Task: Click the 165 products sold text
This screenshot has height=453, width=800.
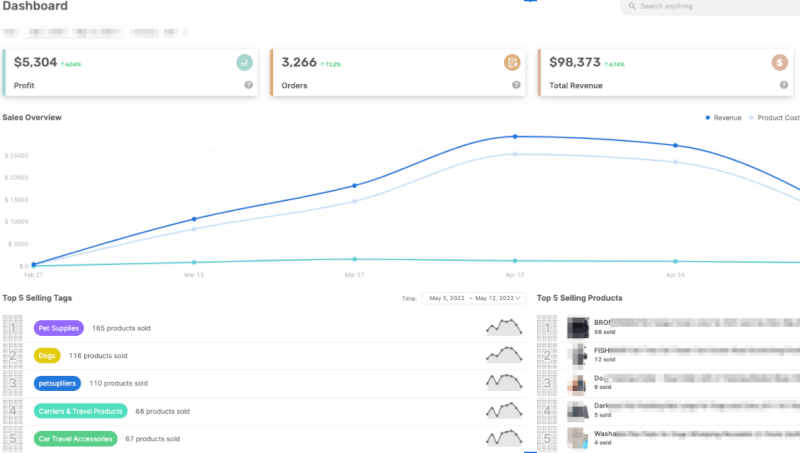Action: click(x=121, y=328)
